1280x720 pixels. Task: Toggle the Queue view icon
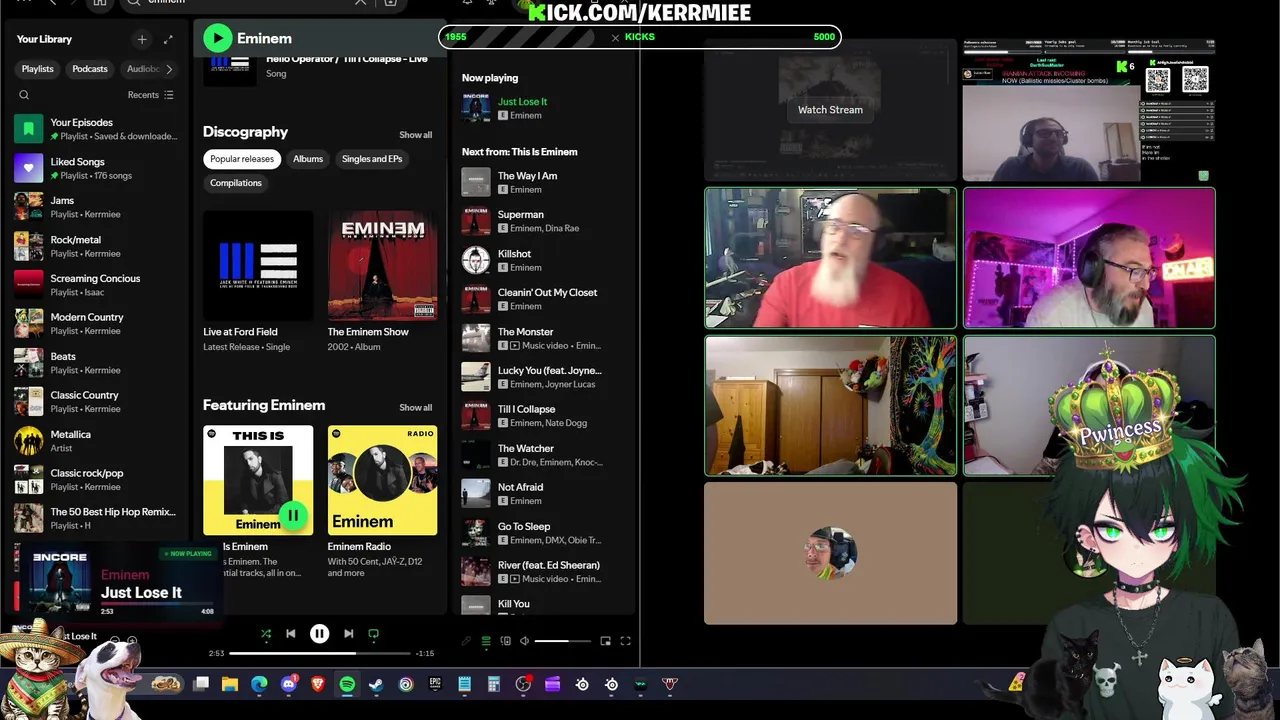point(486,641)
